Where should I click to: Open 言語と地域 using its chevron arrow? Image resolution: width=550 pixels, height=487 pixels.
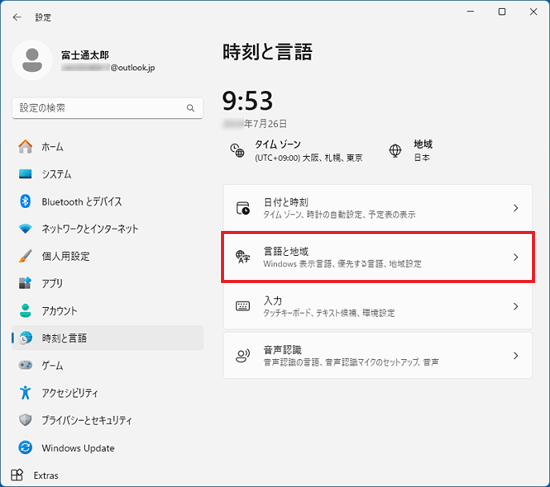[516, 257]
